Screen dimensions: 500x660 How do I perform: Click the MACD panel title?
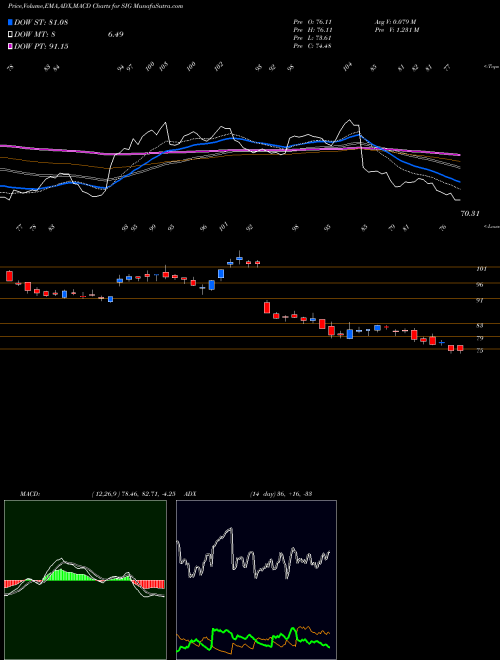point(29,494)
